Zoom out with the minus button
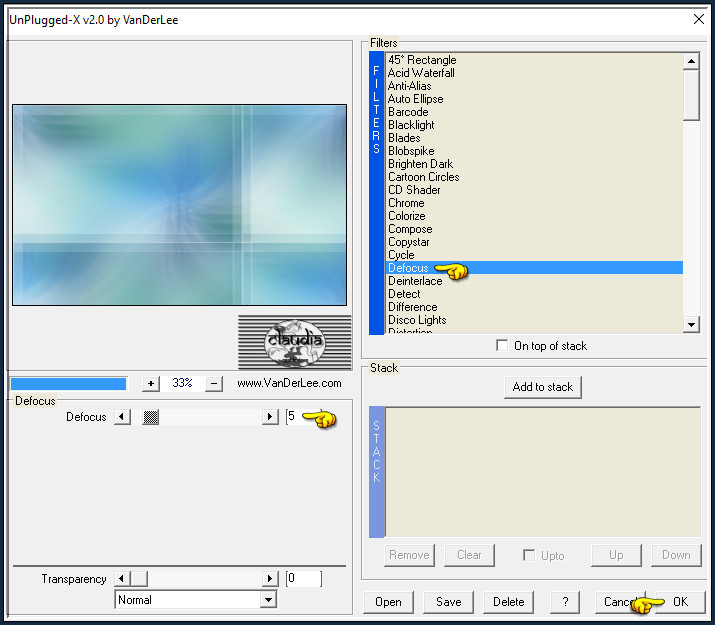This screenshot has height=625, width=715. tap(214, 383)
